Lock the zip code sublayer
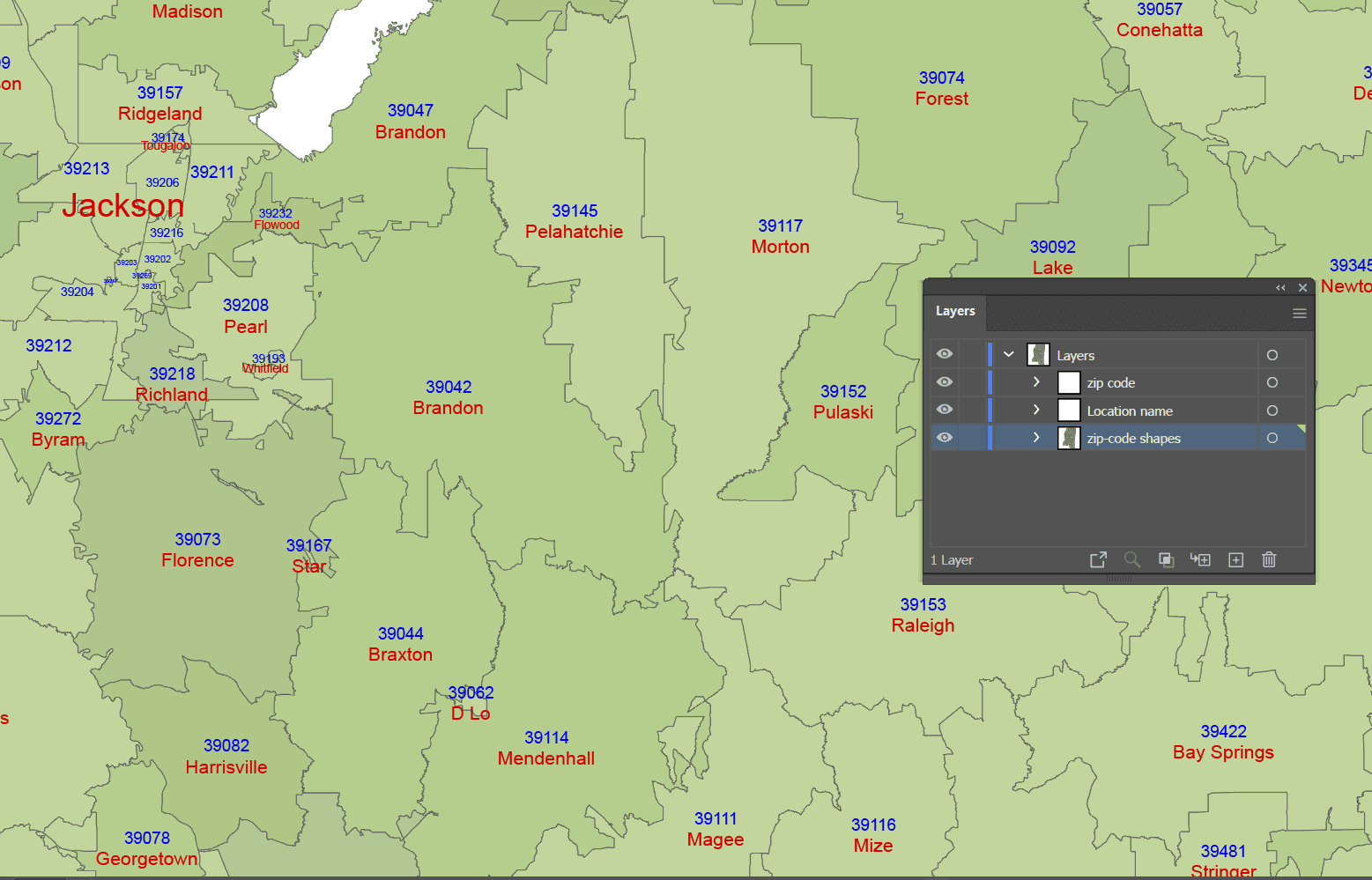Image resolution: width=1372 pixels, height=880 pixels. click(x=973, y=382)
